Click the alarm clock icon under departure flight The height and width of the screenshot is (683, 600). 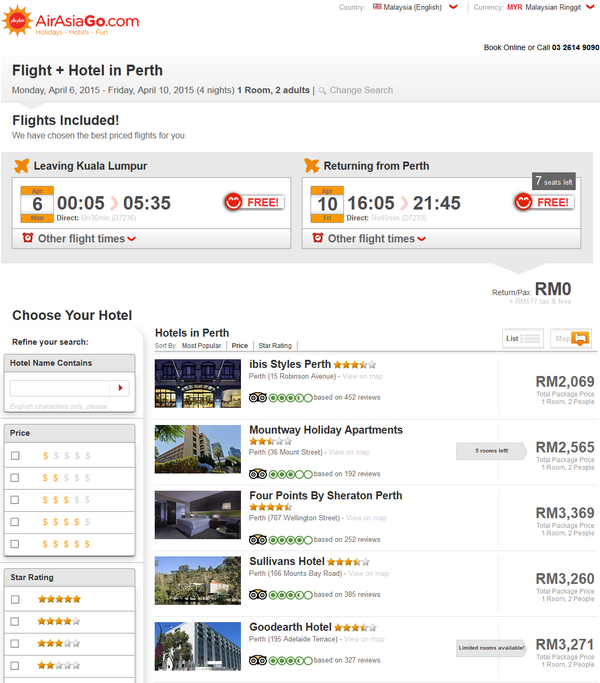point(28,238)
